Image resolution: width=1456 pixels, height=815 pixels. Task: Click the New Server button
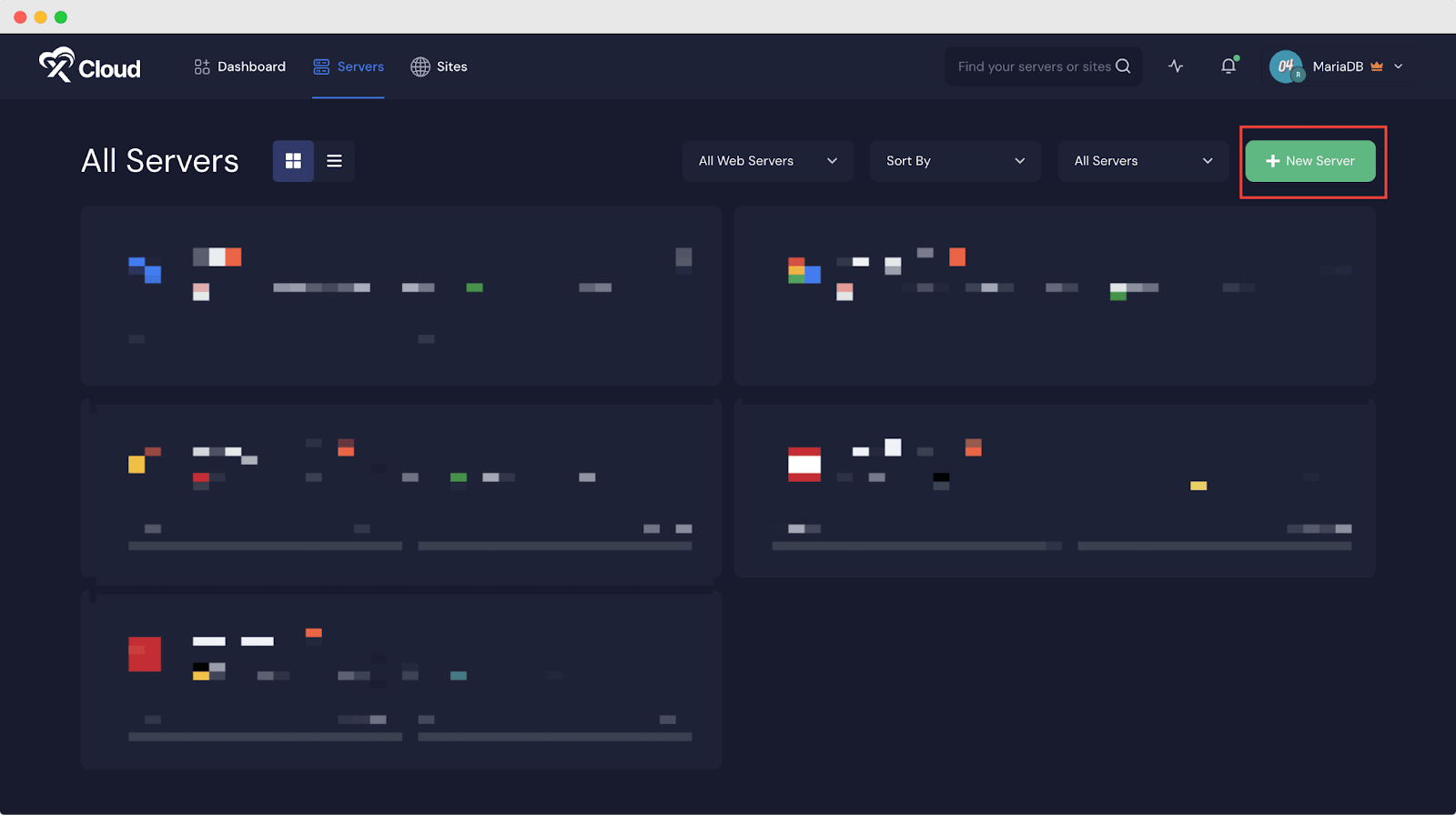(x=1309, y=161)
